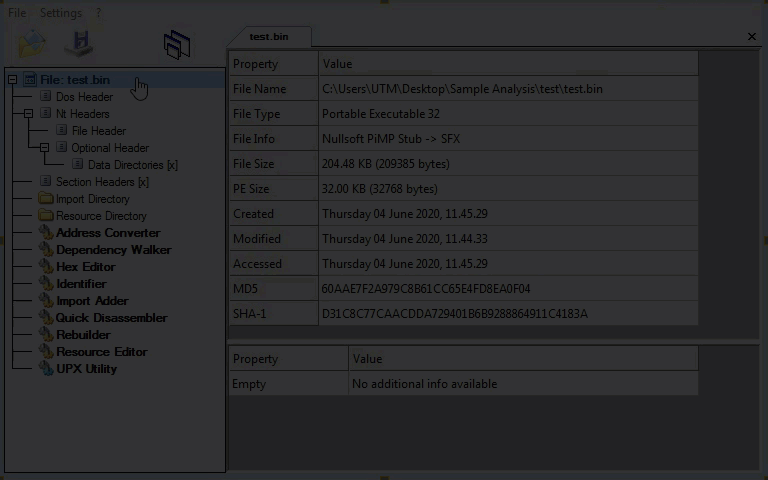Open the Quick Disassembler label

111,318
